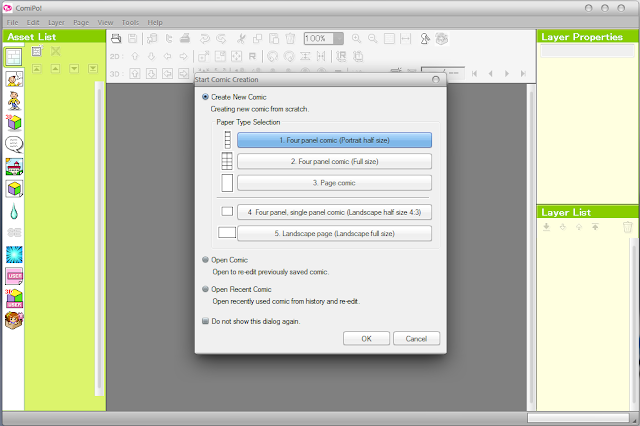
Task: Open the Edit menu
Action: [33, 22]
